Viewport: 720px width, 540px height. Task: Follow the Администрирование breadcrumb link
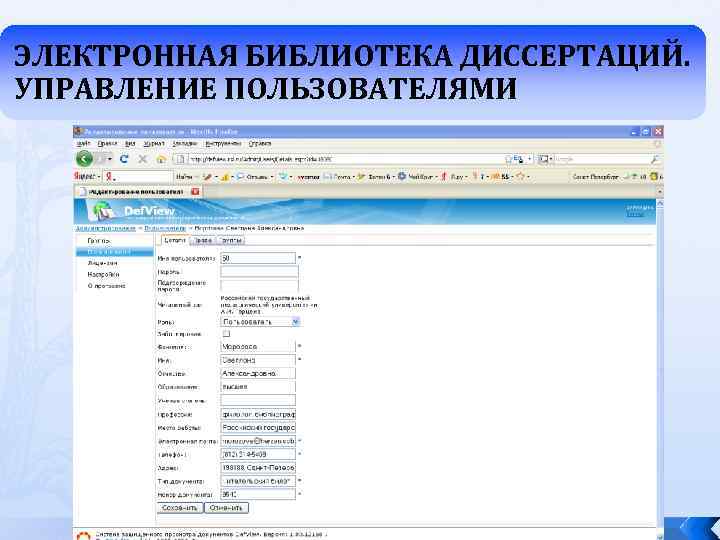coord(106,228)
